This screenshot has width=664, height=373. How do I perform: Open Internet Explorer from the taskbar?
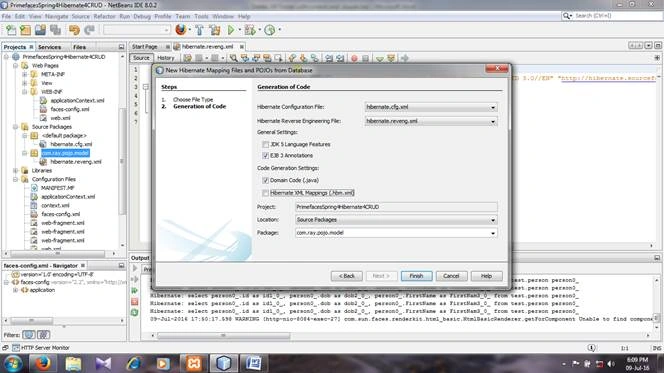pyautogui.click(x=134, y=363)
